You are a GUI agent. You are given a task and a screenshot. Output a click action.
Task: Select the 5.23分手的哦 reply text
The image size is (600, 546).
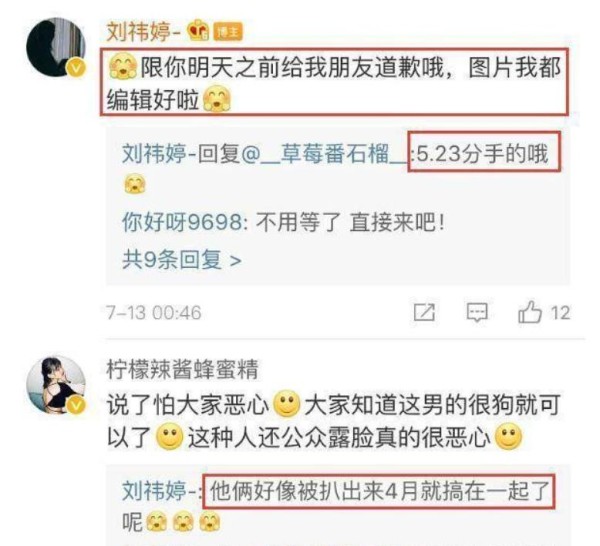(x=483, y=153)
